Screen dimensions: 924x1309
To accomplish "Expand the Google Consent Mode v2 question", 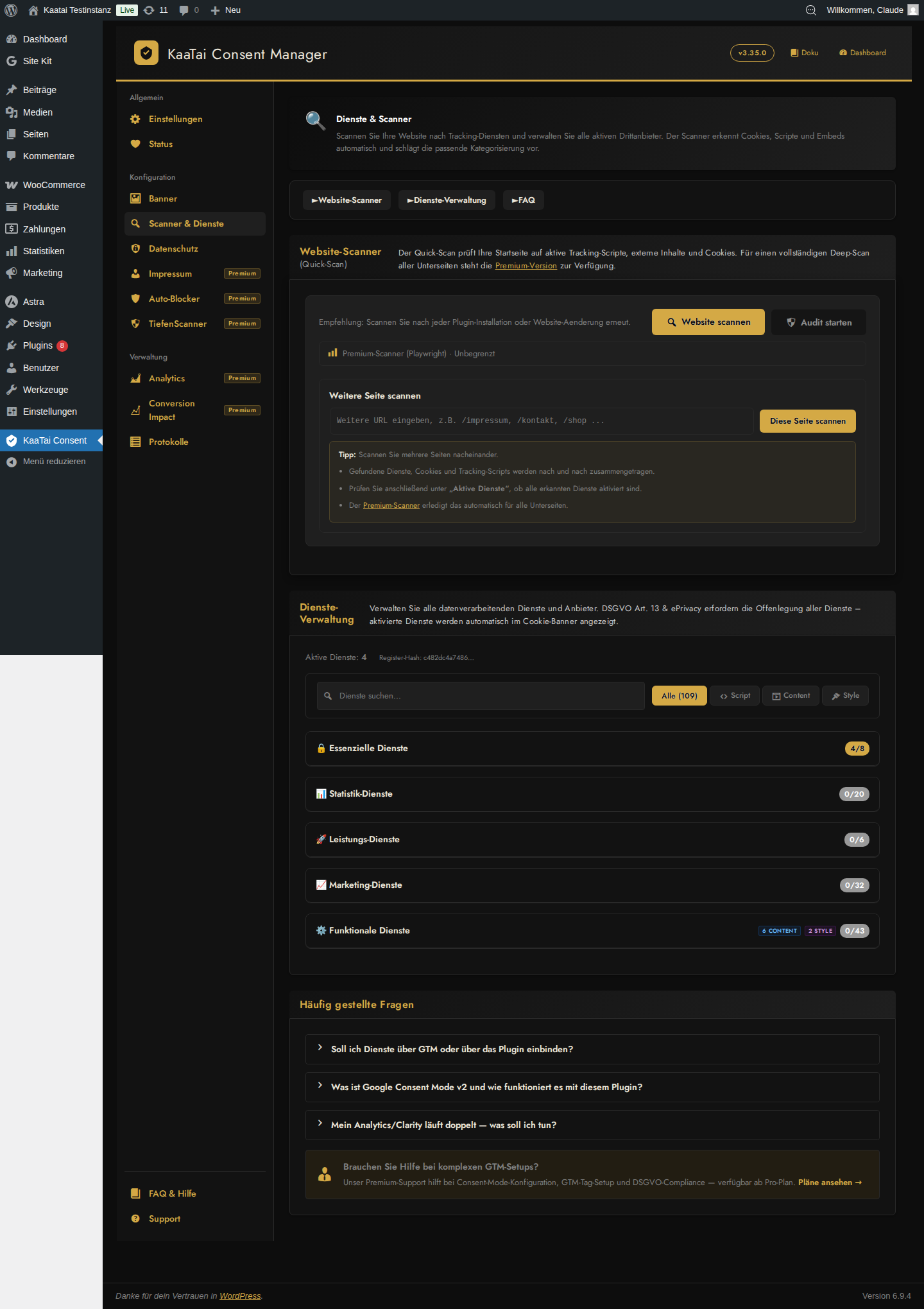I will pyautogui.click(x=592, y=1088).
